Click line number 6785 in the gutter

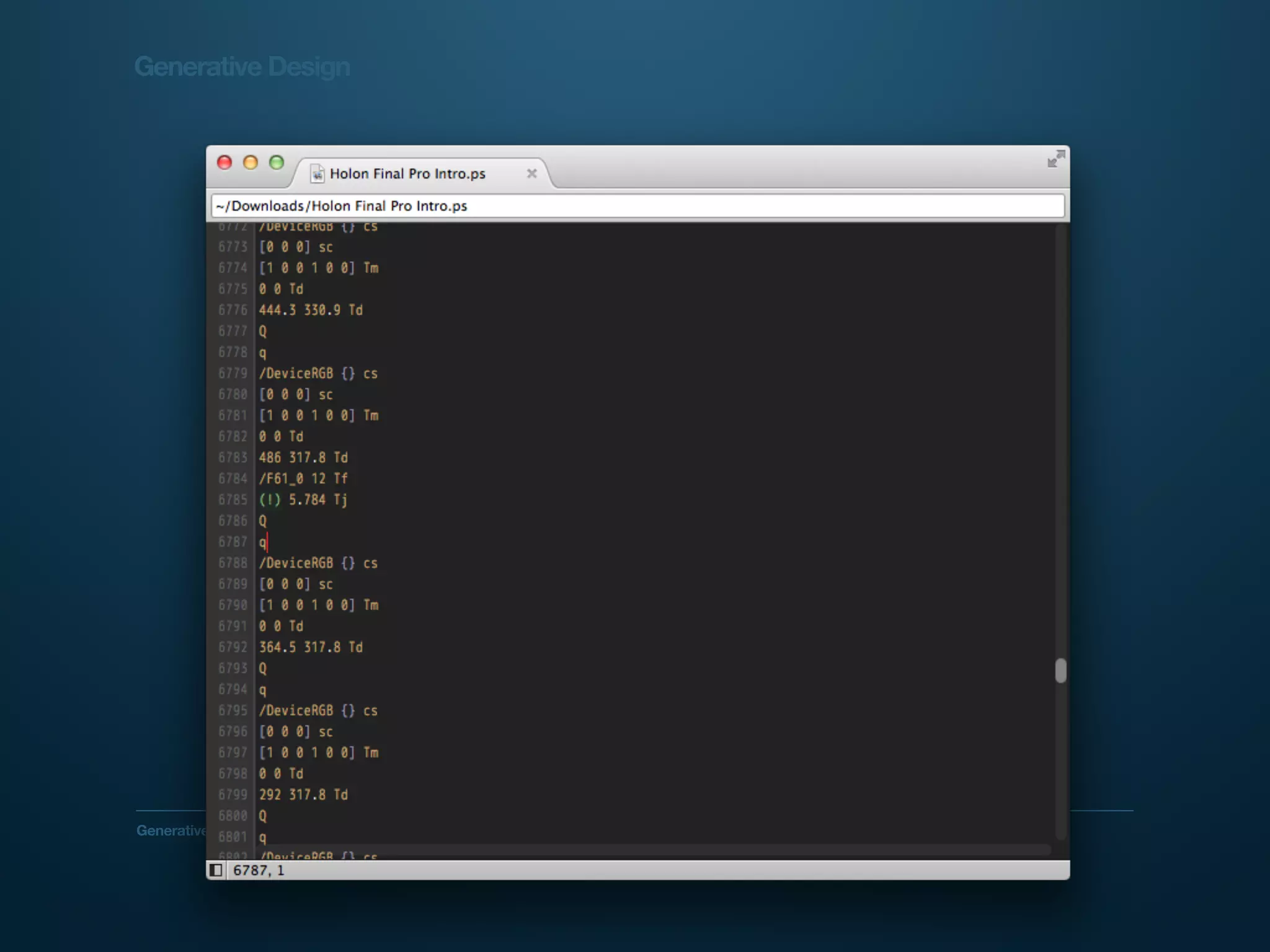(233, 500)
